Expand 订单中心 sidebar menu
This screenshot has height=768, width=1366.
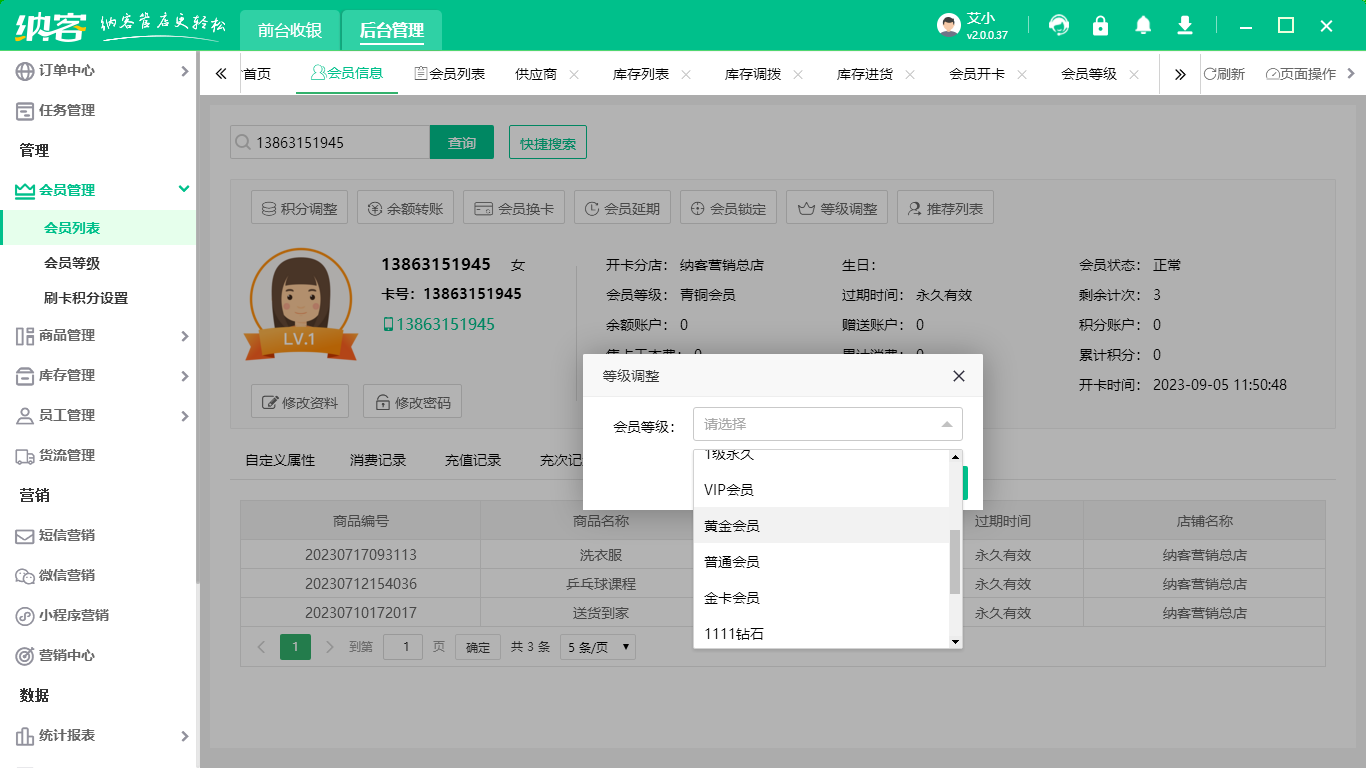pyautogui.click(x=98, y=71)
